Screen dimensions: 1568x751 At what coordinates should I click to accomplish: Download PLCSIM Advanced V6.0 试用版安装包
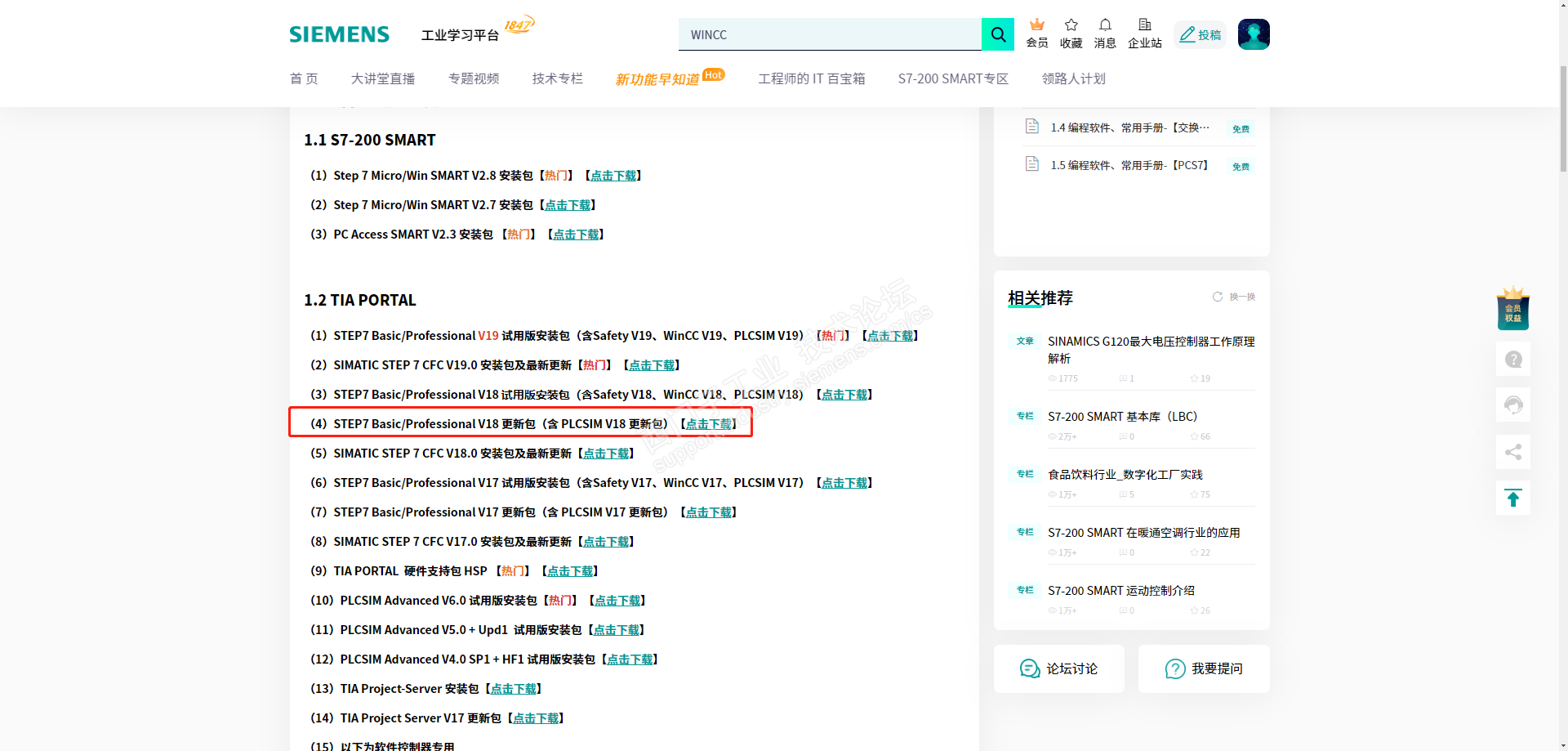(617, 601)
